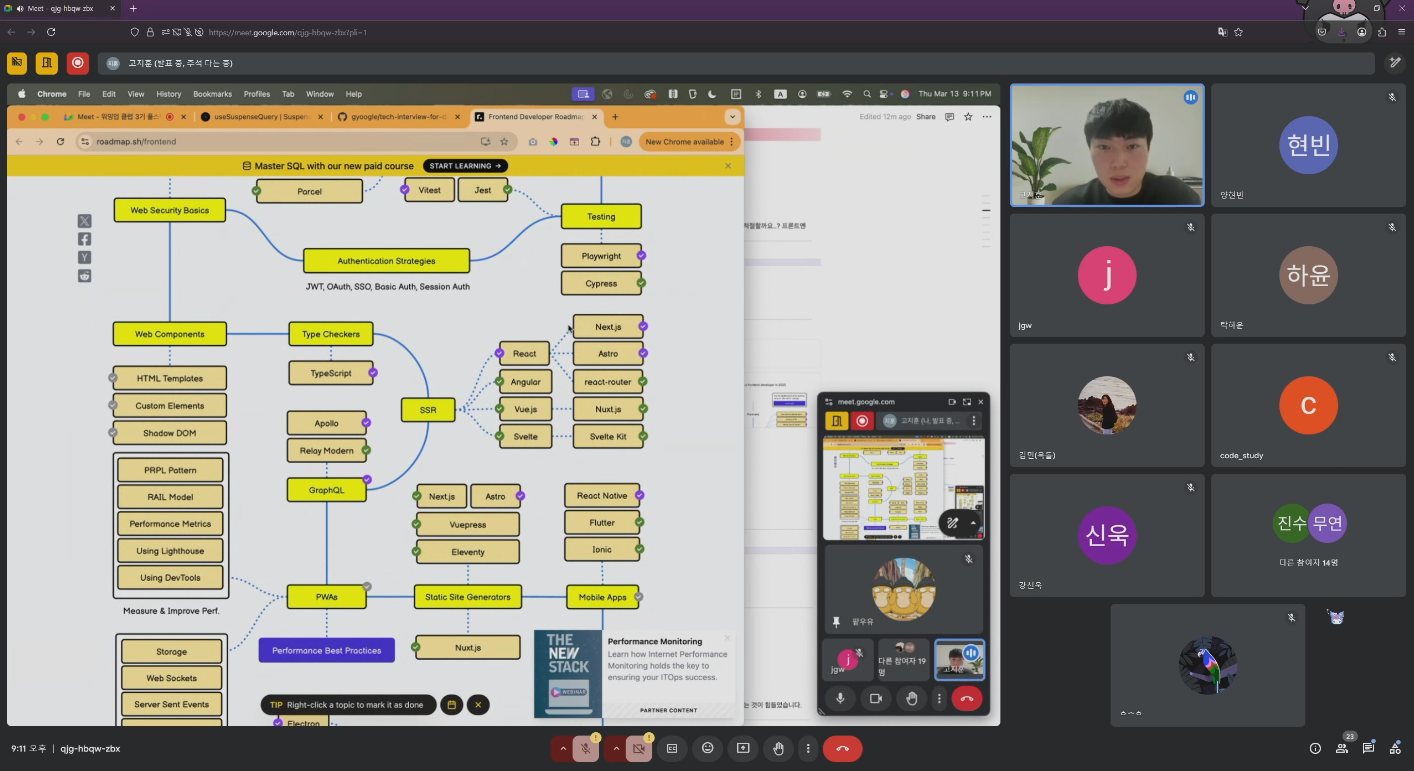Switch to useSuspenseQuery tab in shared Chrome
The image size is (1414, 771).
pyautogui.click(x=260, y=116)
